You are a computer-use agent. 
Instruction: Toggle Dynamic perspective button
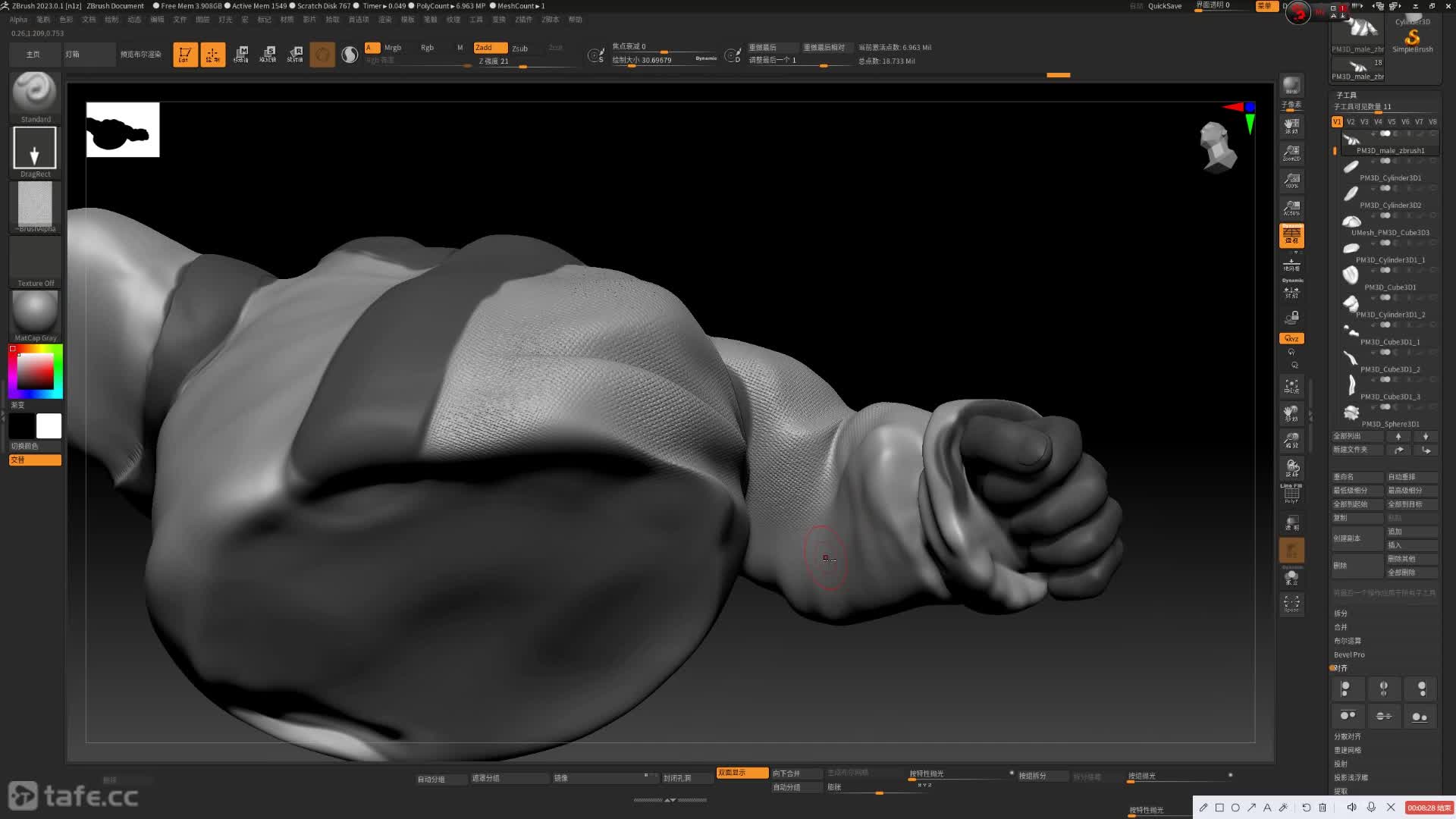(1291, 235)
